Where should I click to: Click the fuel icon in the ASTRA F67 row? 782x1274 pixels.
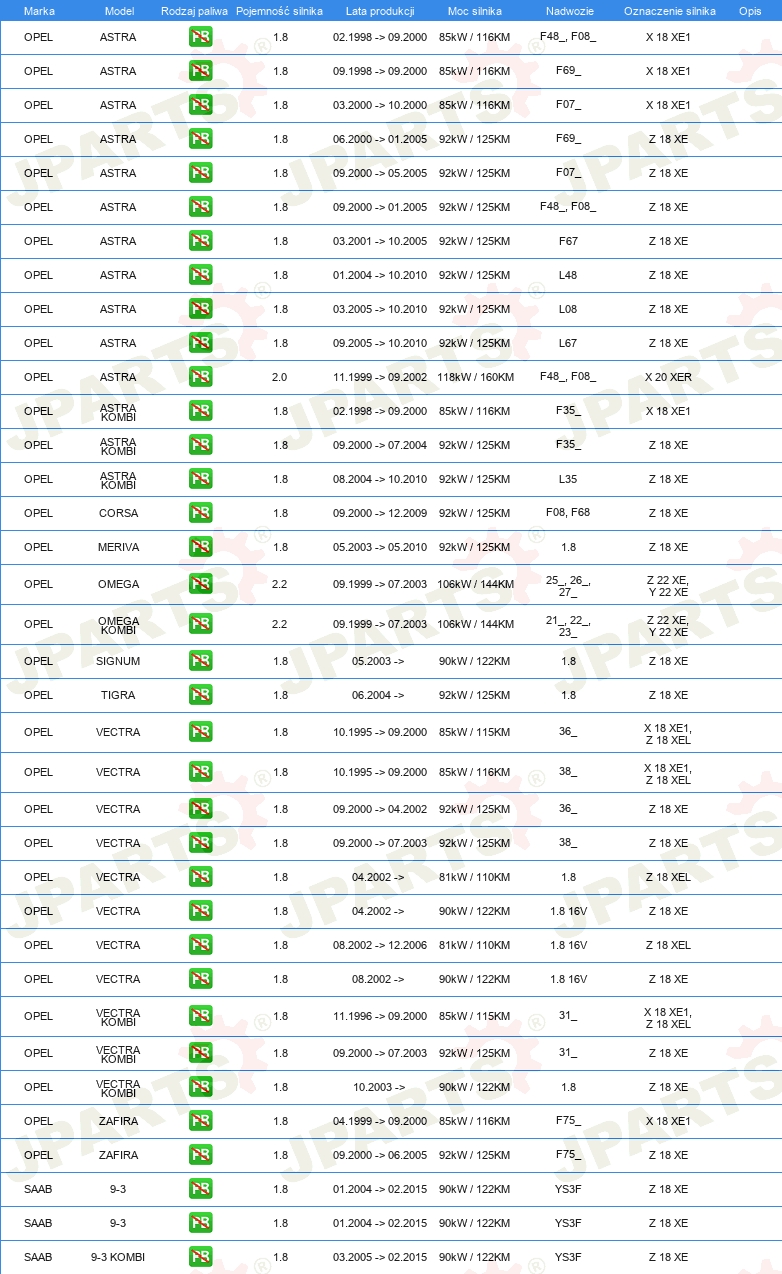coord(200,241)
